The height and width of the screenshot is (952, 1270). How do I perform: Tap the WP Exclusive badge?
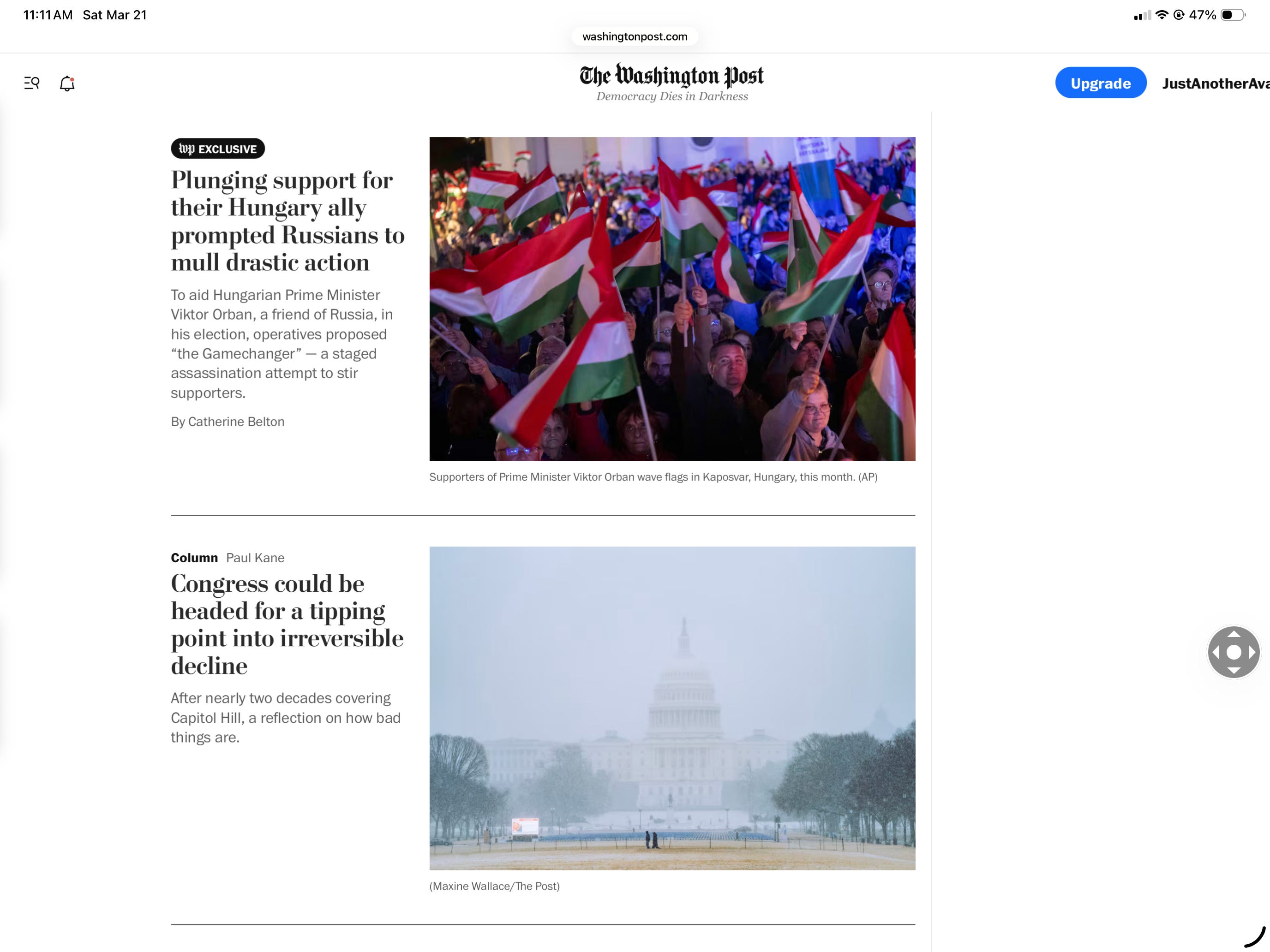point(218,149)
